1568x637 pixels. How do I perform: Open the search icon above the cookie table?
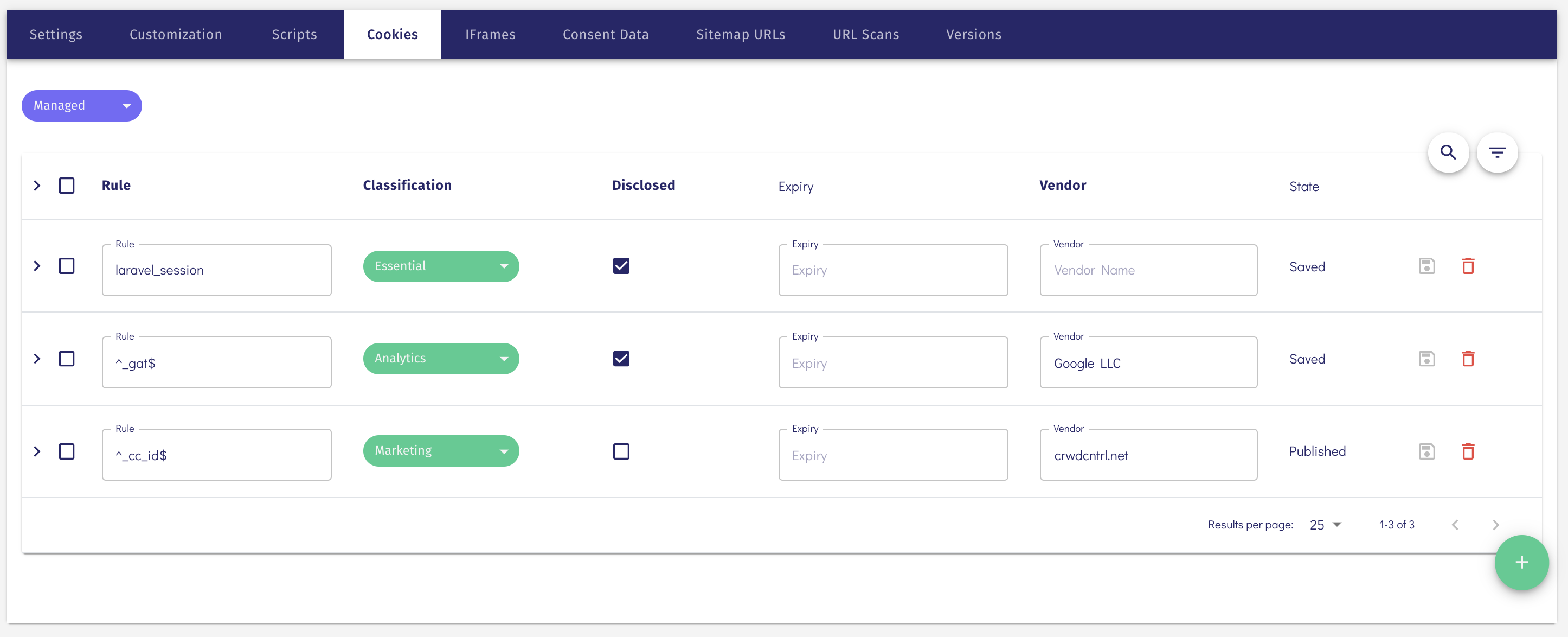[x=1449, y=152]
